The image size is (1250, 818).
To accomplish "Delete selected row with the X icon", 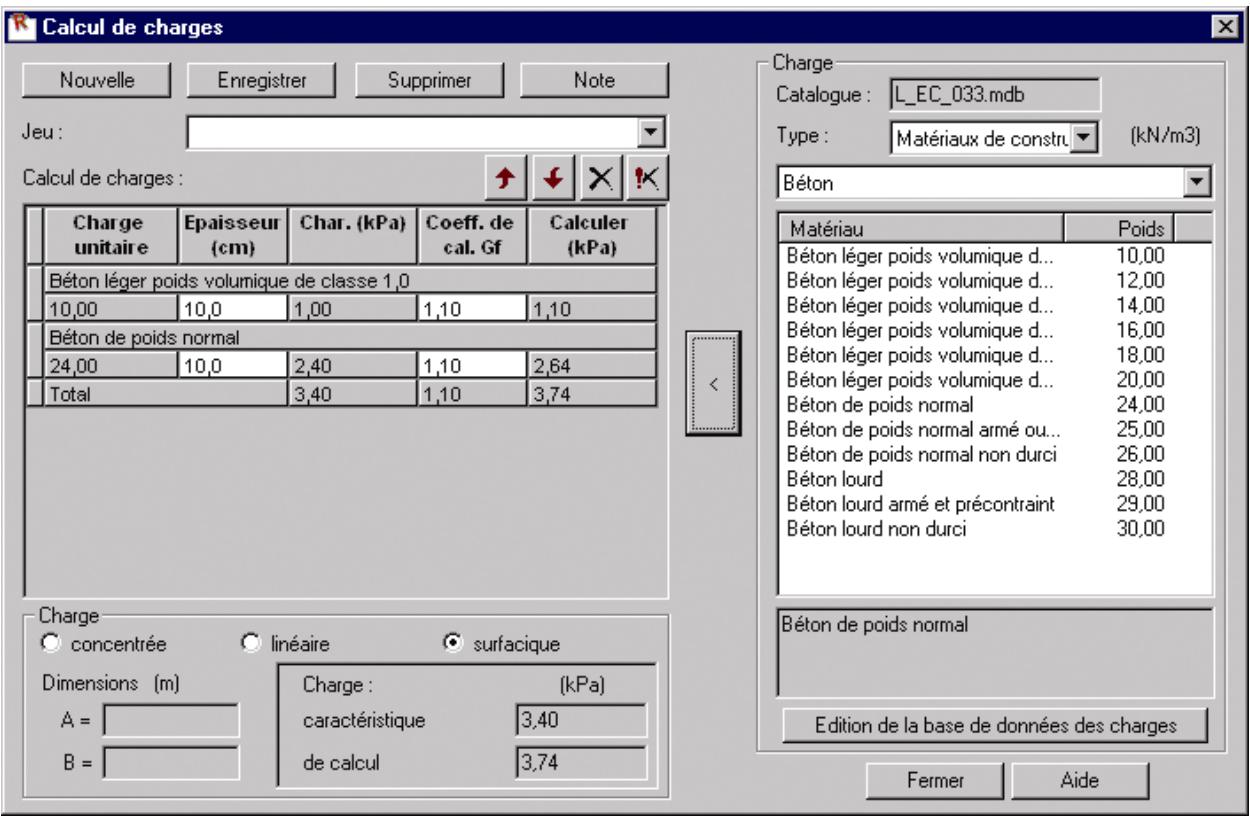I will [x=599, y=176].
